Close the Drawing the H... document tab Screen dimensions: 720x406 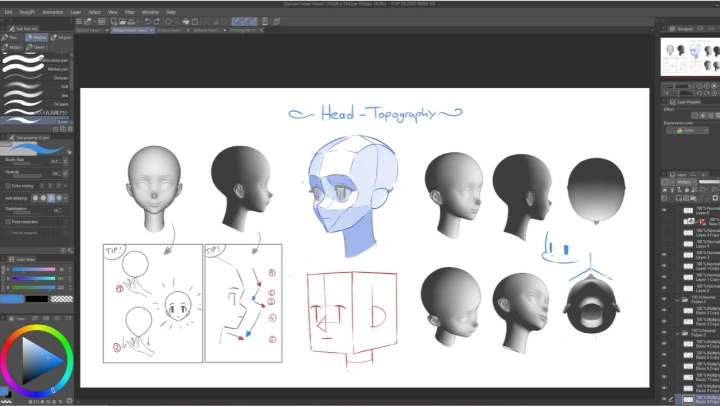point(261,30)
